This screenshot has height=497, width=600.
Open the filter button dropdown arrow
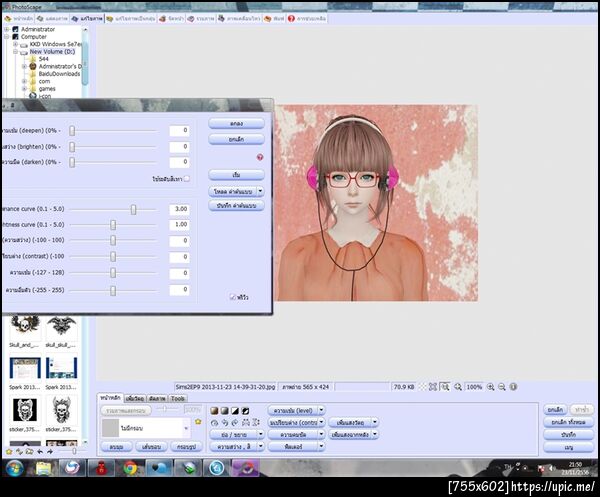pos(321,446)
